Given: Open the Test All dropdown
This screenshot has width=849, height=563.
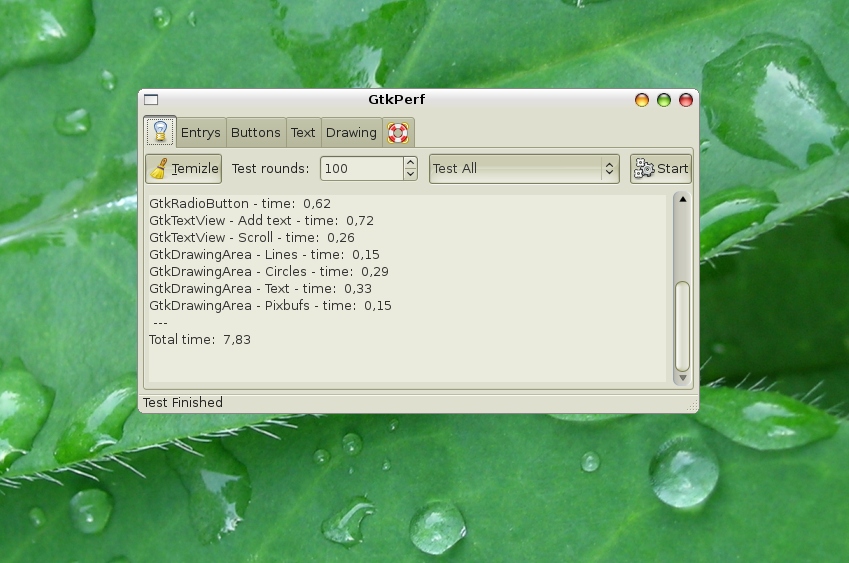Looking at the screenshot, I should click(x=524, y=169).
